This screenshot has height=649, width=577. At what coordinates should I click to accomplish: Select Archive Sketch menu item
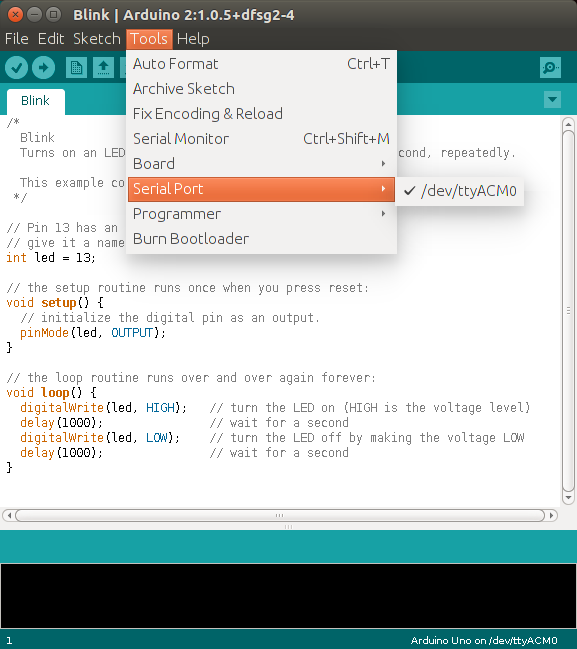pos(261,89)
